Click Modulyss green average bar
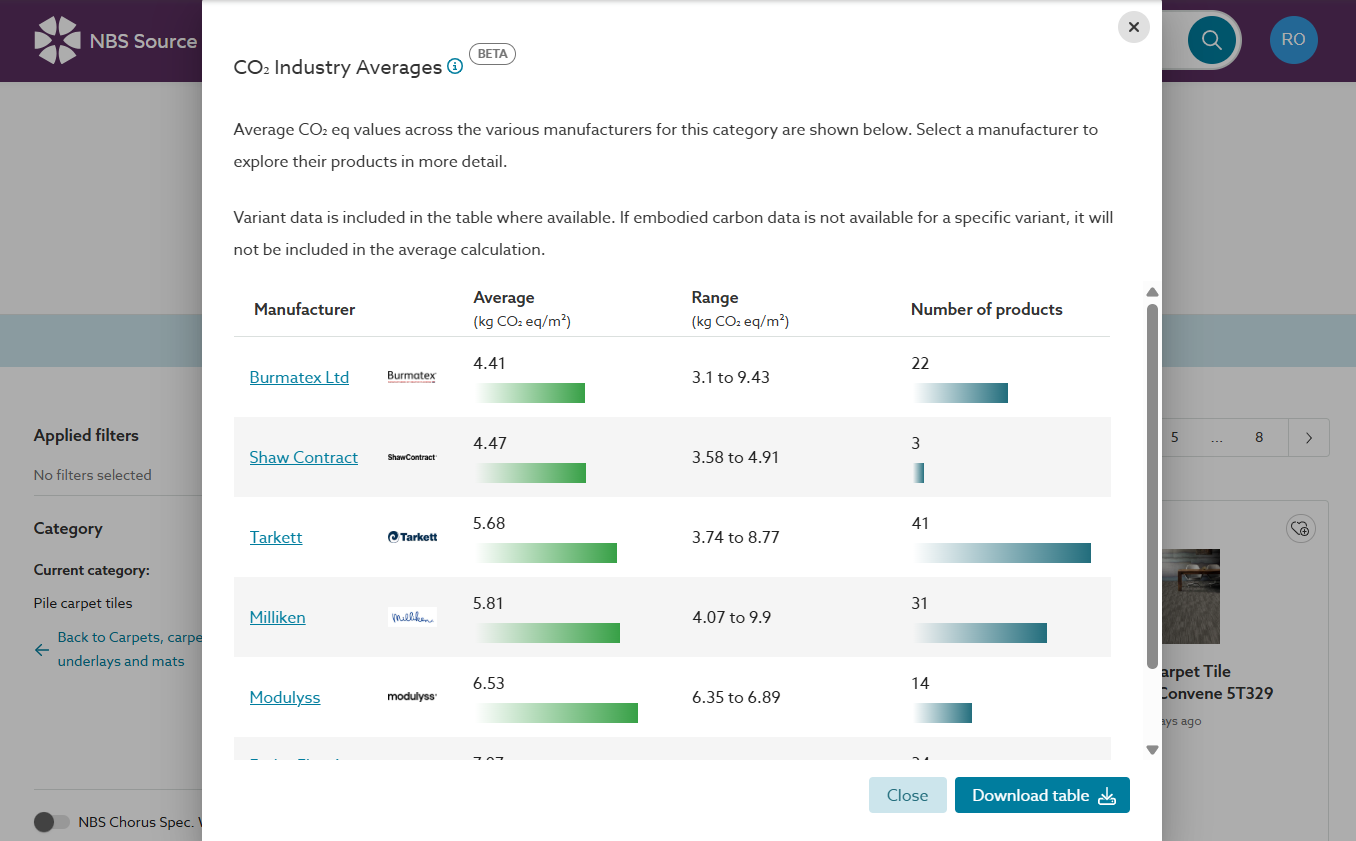The height and width of the screenshot is (841, 1356). coord(556,713)
